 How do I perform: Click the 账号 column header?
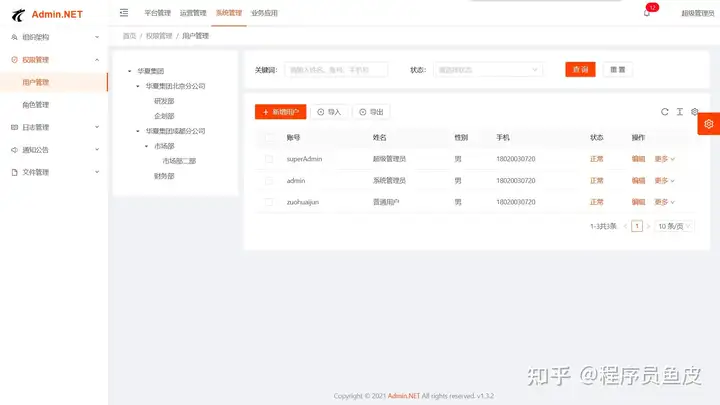click(x=293, y=137)
